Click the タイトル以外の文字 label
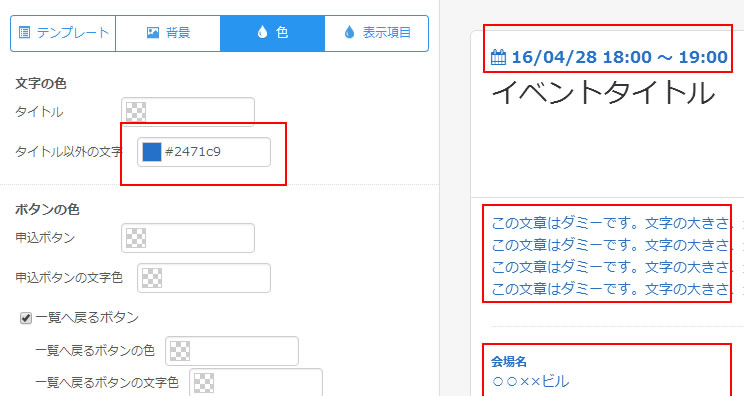 point(69,152)
